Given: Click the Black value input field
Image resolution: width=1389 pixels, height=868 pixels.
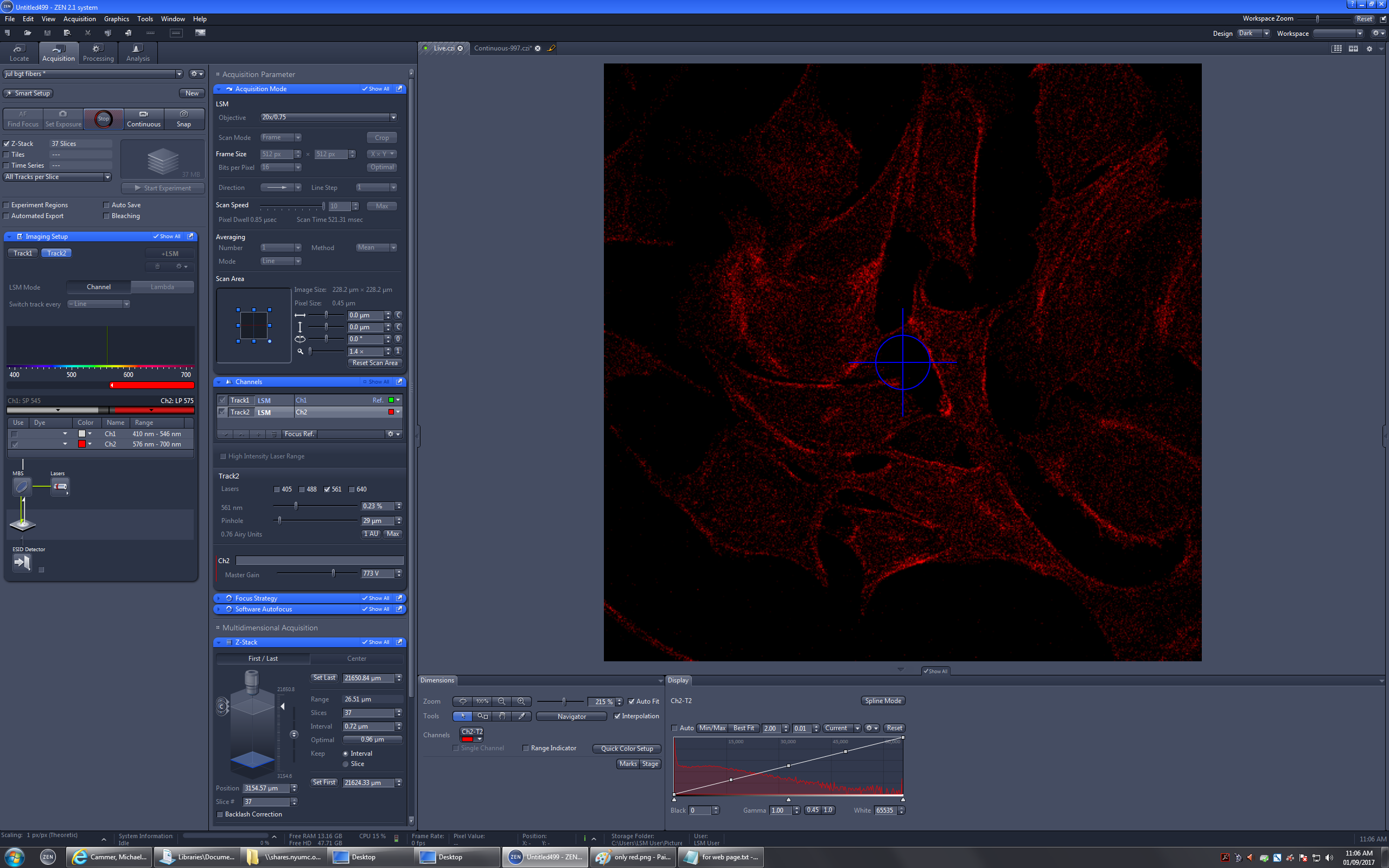Looking at the screenshot, I should point(700,810).
